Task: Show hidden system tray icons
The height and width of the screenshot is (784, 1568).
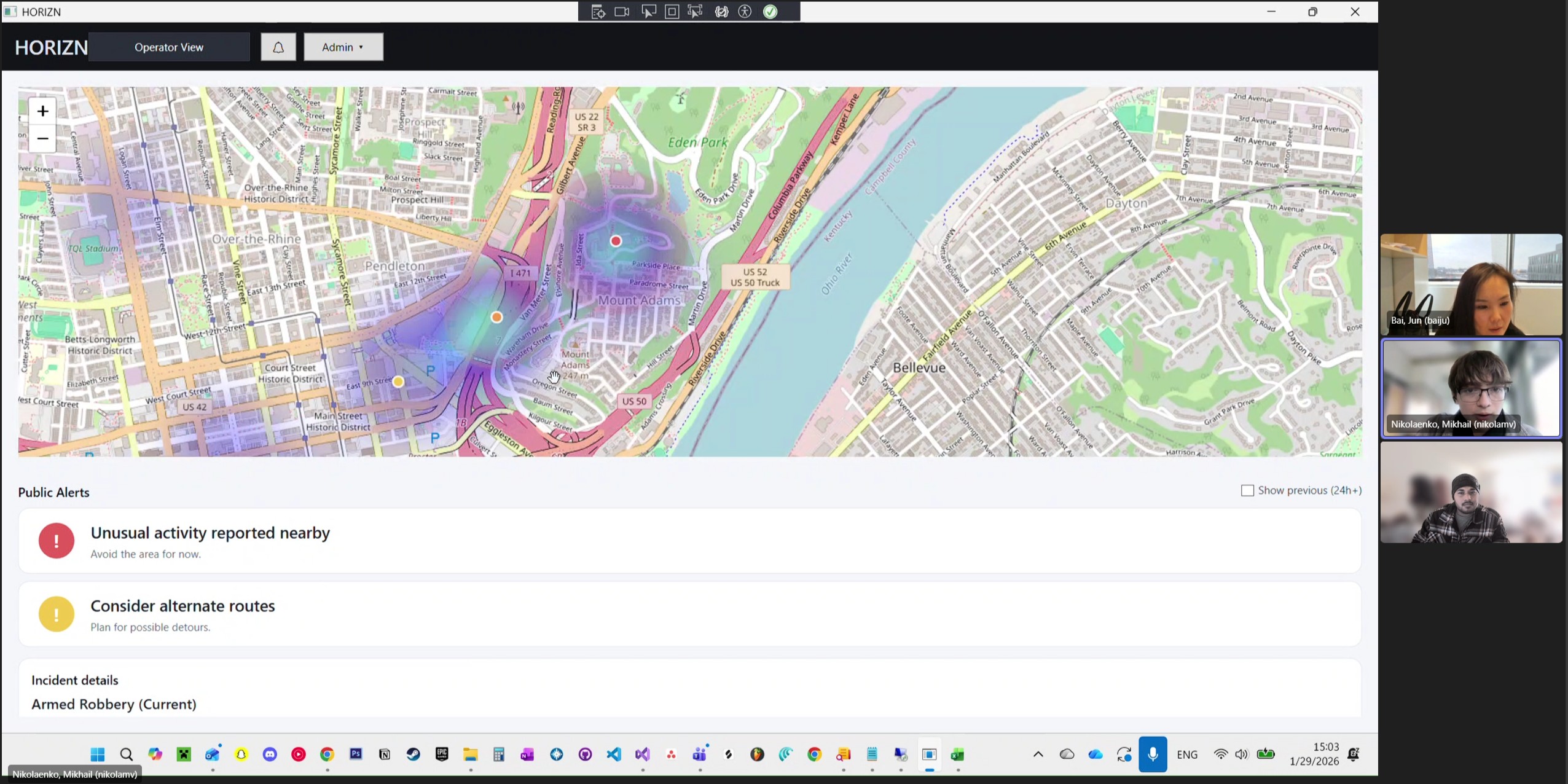Action: coord(1038,755)
